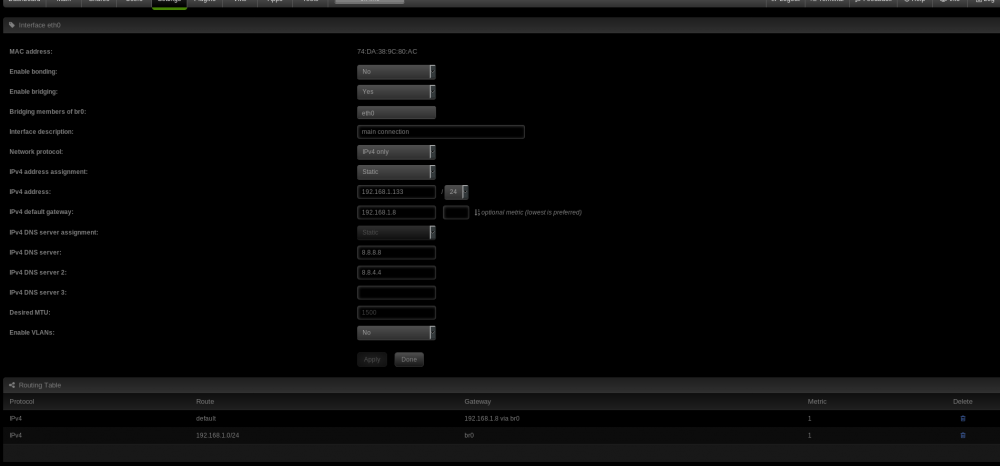Open the IPv4 address assignment dropdown
1000x466 pixels.
click(x=396, y=172)
